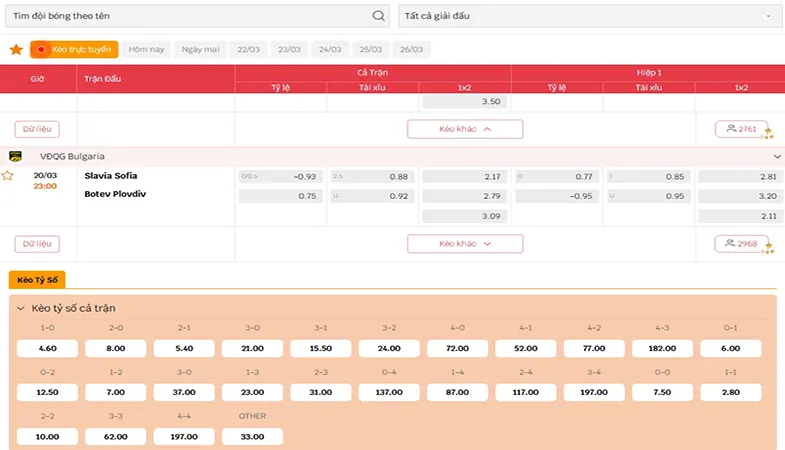The width and height of the screenshot is (785, 450).
Task: Select the 26/03 date tab
Action: point(412,50)
